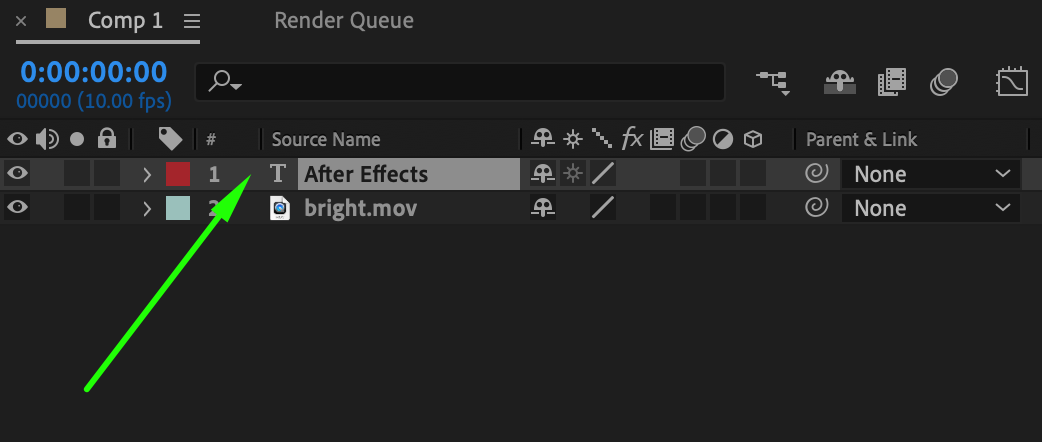The image size is (1042, 442).
Task: Click the blue current timecode display
Action: 94,72
